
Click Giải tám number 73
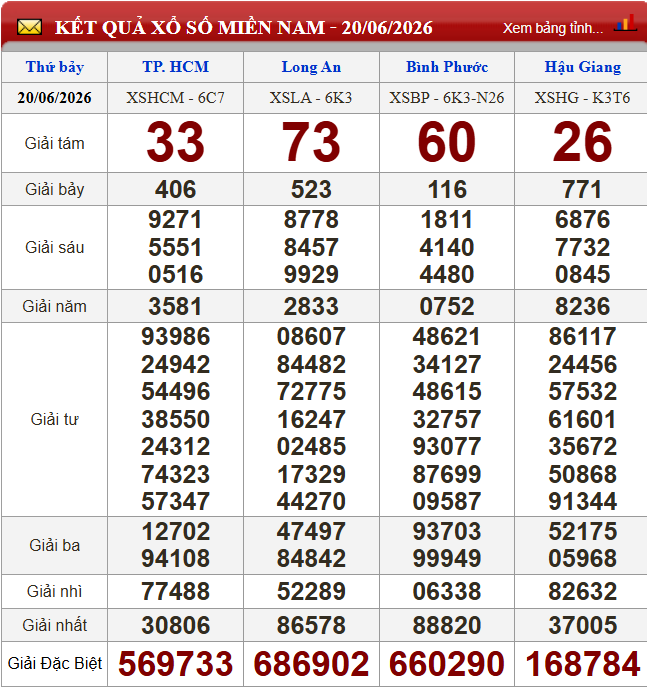[x=311, y=142]
